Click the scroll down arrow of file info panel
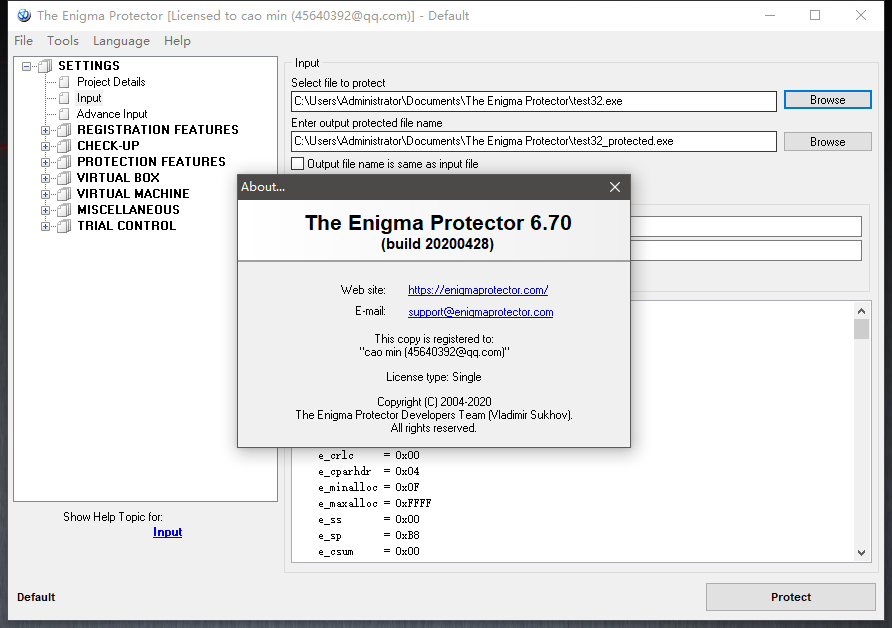Image resolution: width=892 pixels, height=628 pixels. (861, 552)
